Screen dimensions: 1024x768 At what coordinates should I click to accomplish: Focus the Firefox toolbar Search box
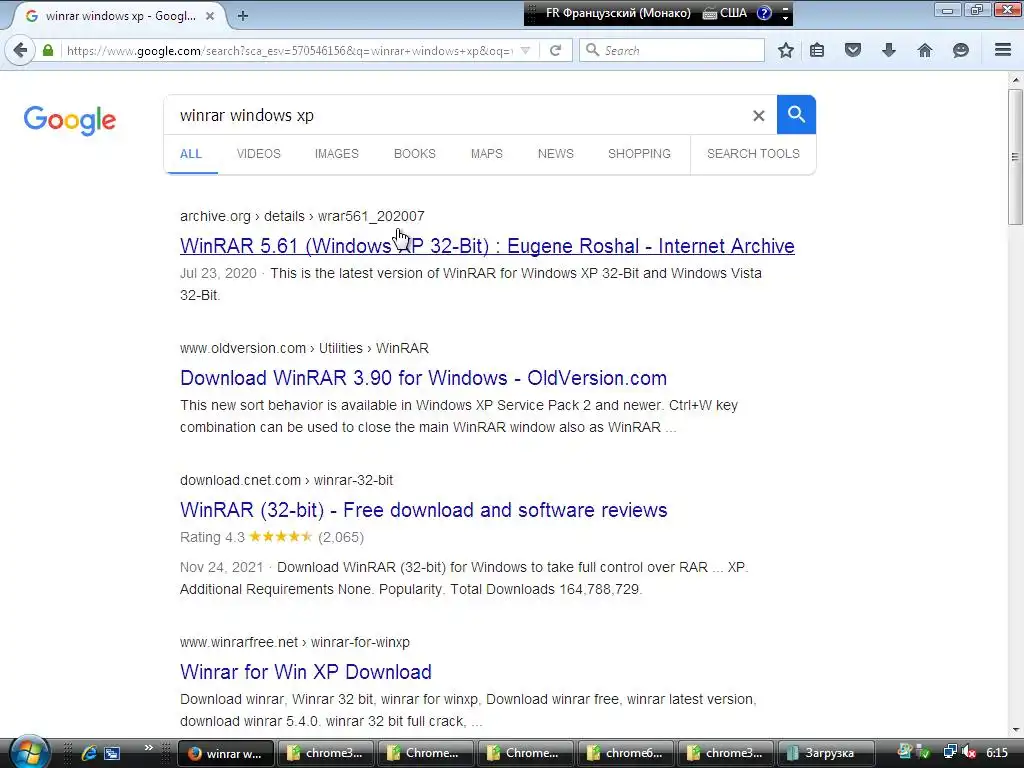672,50
